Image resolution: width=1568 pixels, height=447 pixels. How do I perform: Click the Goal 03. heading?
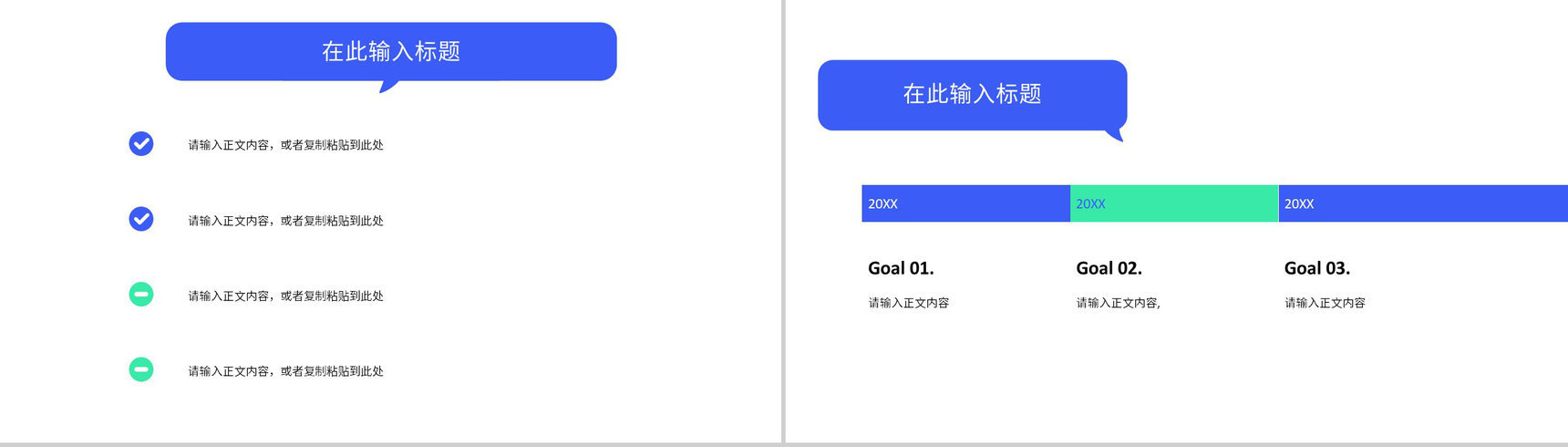click(x=1317, y=268)
